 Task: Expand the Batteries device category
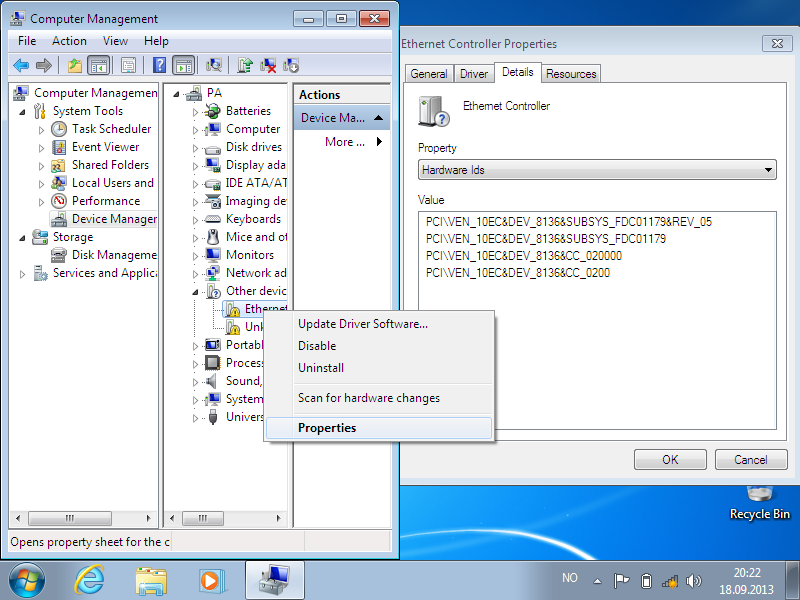tap(195, 112)
